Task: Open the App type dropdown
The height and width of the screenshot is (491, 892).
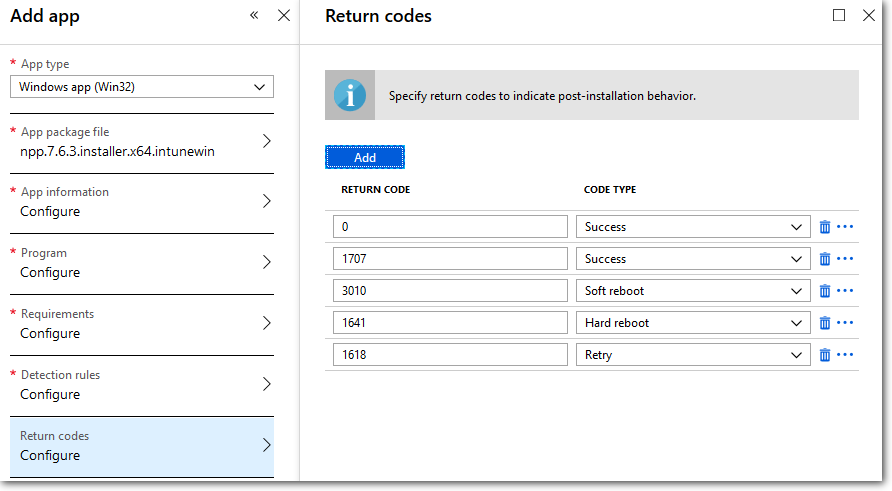Action: [x=142, y=87]
